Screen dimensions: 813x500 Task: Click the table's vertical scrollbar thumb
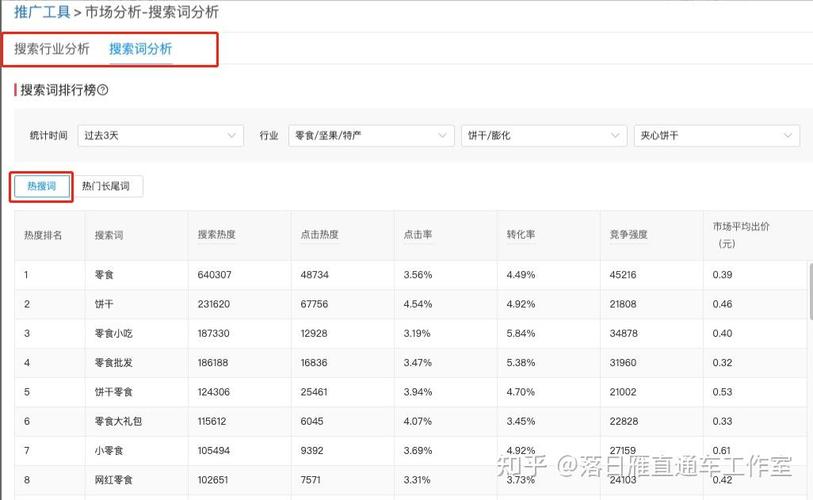tap(811, 291)
